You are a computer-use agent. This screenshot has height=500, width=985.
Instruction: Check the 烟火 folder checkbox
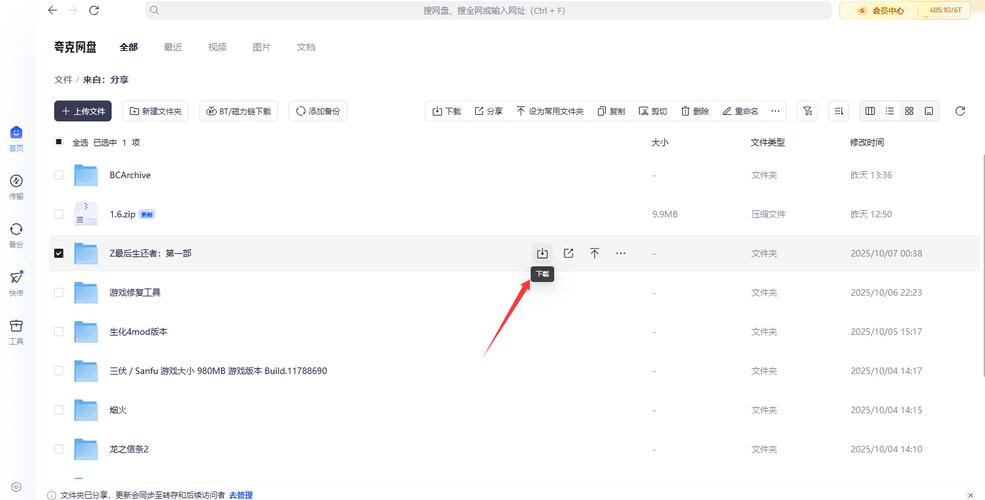[58, 410]
